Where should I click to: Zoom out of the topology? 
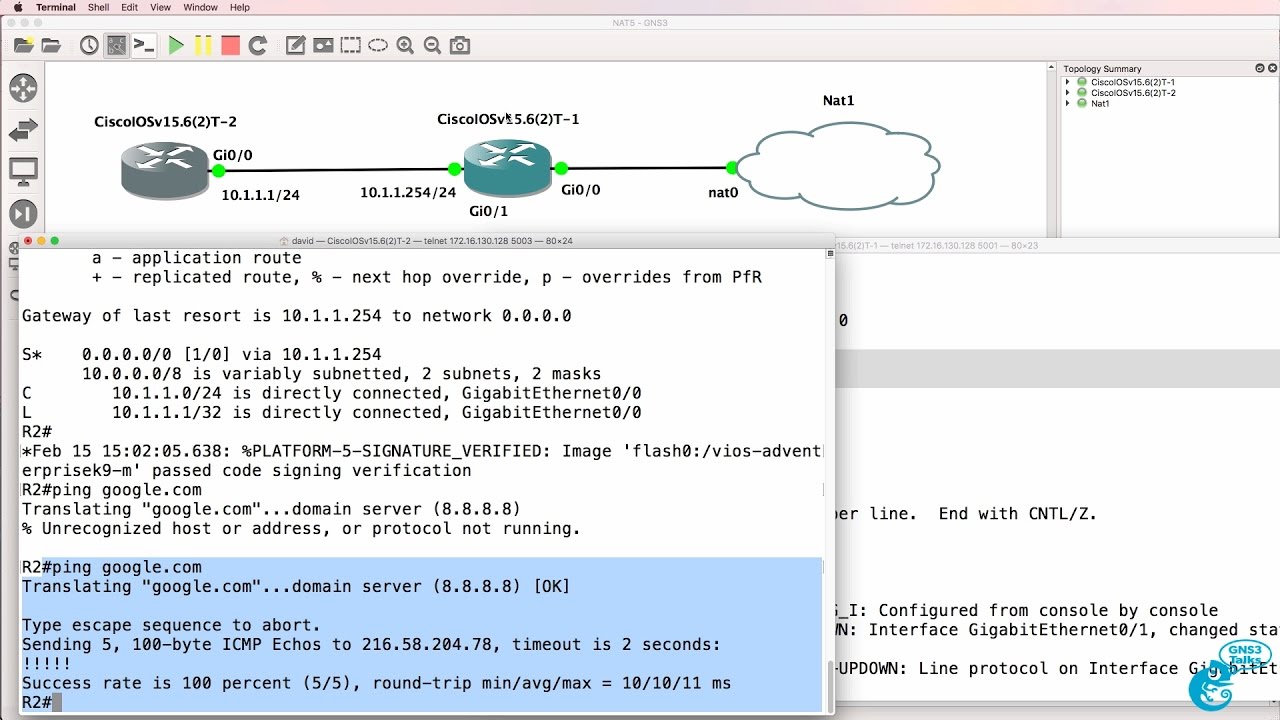click(432, 45)
